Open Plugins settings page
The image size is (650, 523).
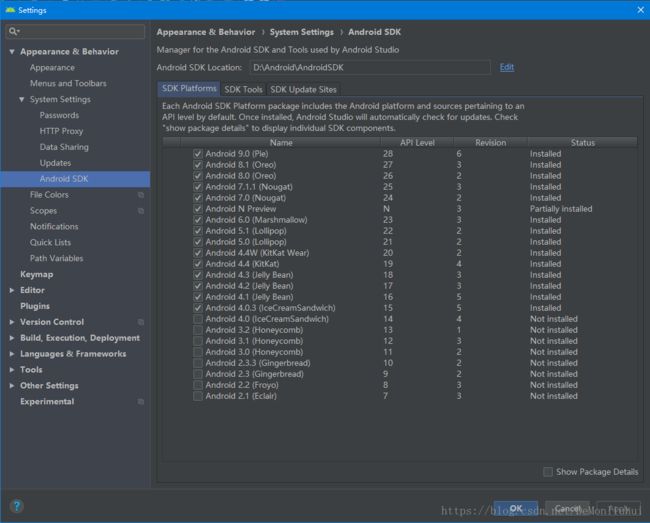35,306
